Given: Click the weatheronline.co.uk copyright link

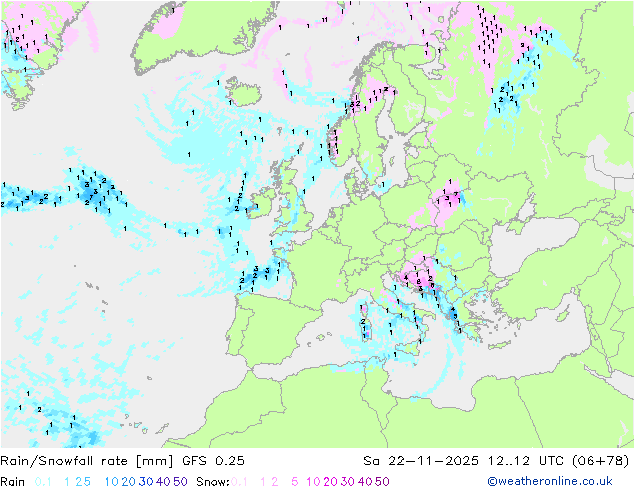Looking at the screenshot, I should pos(550,481).
